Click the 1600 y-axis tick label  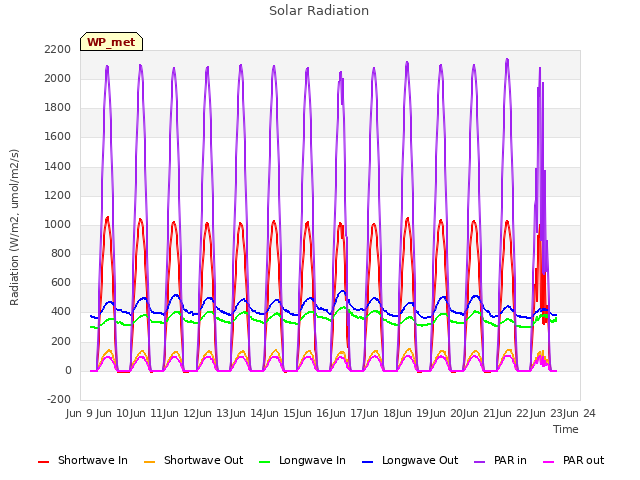pos(58,137)
